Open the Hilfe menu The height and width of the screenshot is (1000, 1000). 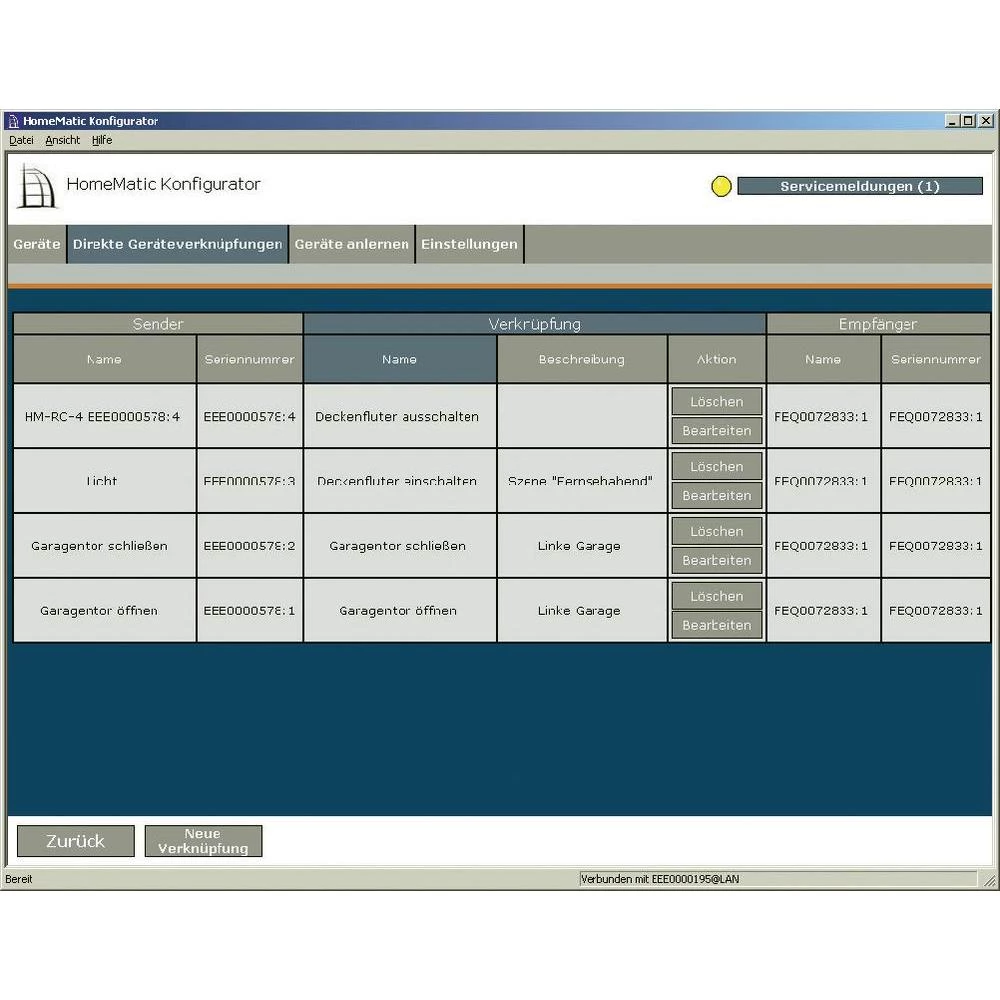pos(102,141)
